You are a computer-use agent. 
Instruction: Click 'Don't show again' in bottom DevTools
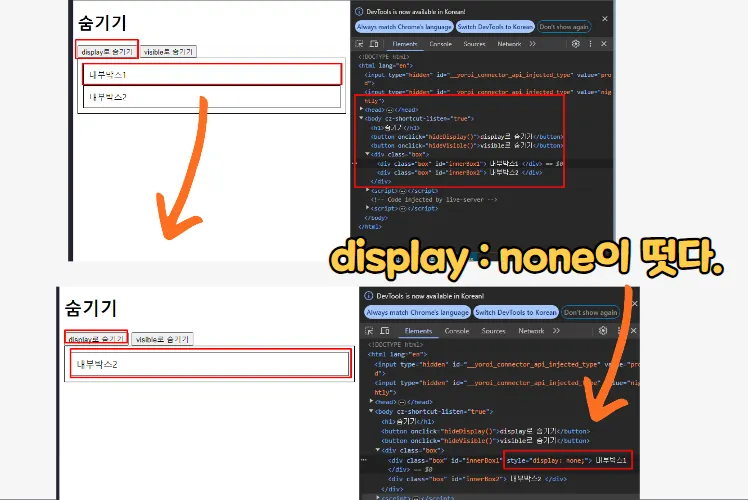coord(590,312)
